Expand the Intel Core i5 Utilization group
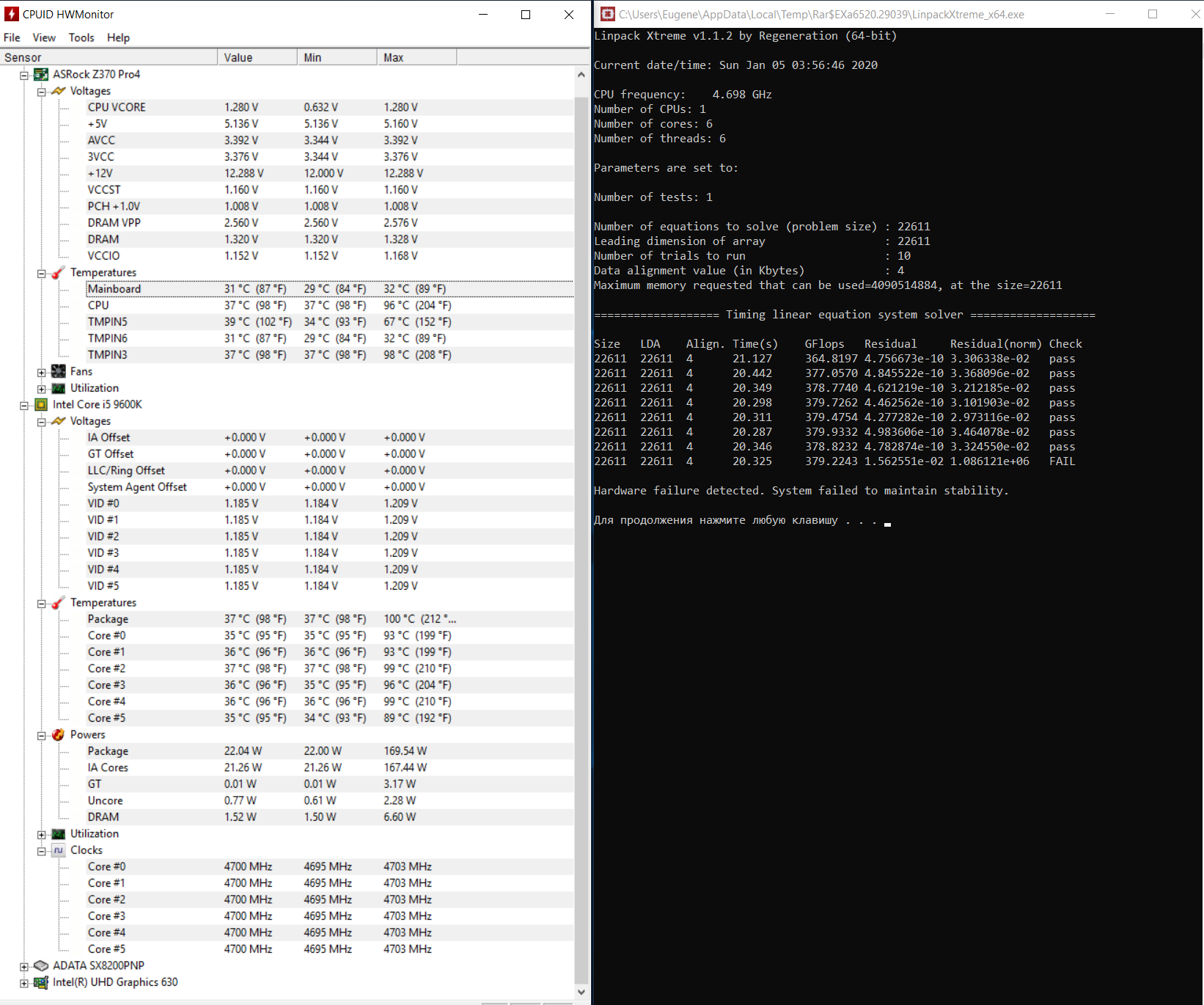 pyautogui.click(x=42, y=835)
